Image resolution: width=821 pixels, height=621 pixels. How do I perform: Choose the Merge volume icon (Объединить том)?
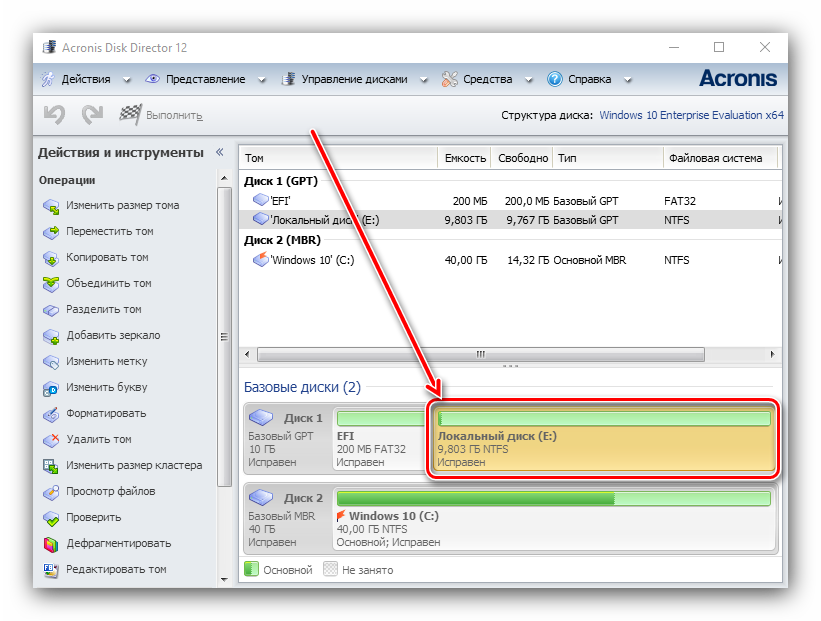tap(51, 284)
